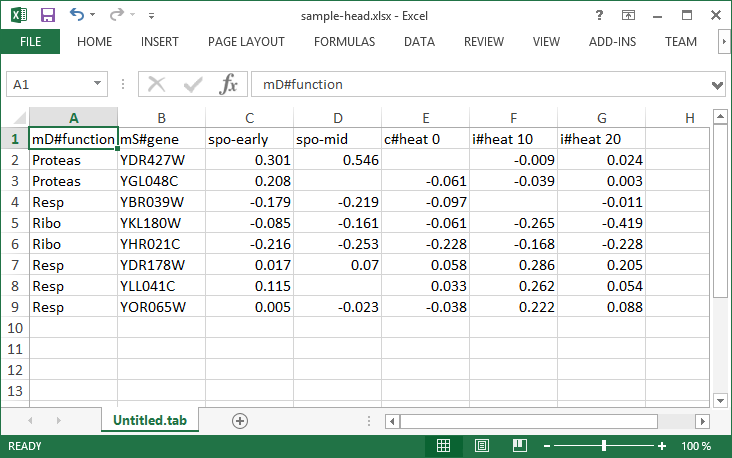Switch to the FORMULAS ribbon tab
This screenshot has height=458, width=732.
(x=344, y=42)
